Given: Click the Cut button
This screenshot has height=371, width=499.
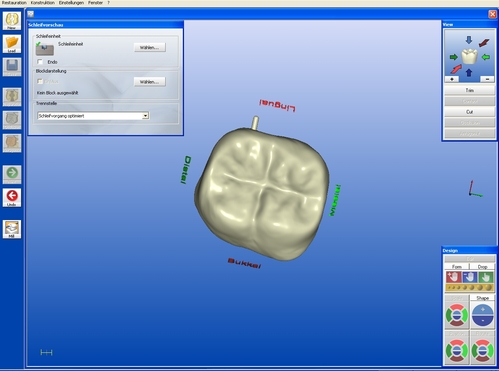Looking at the screenshot, I should pos(469,112).
